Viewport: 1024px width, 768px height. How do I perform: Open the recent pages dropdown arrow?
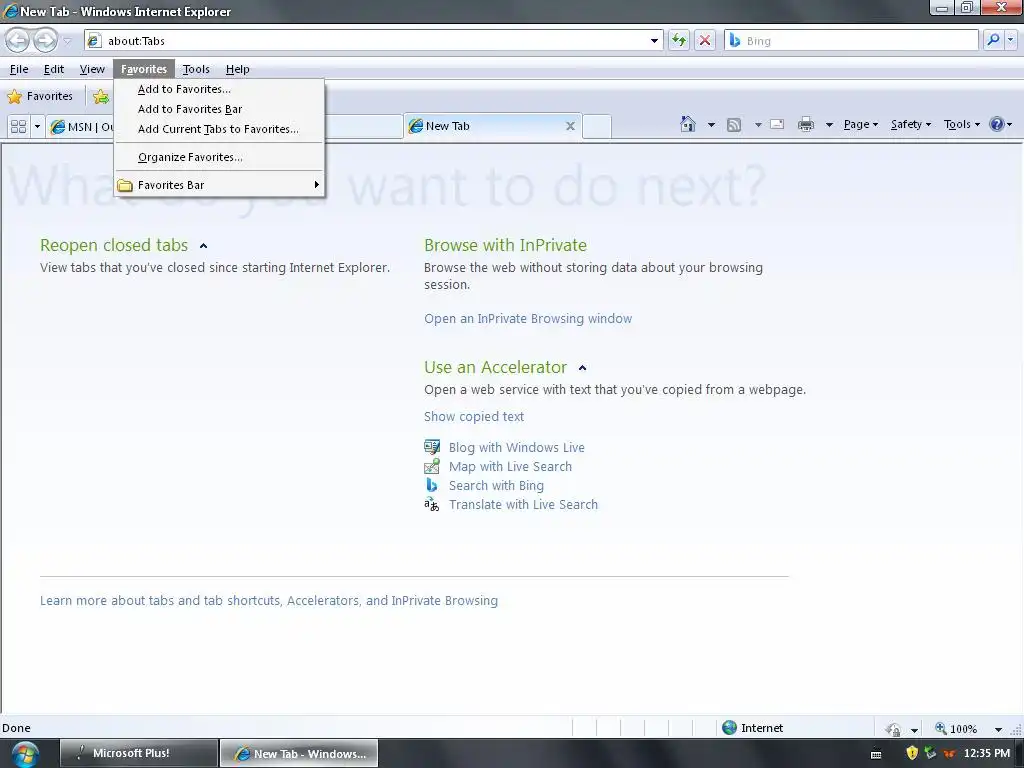point(67,40)
